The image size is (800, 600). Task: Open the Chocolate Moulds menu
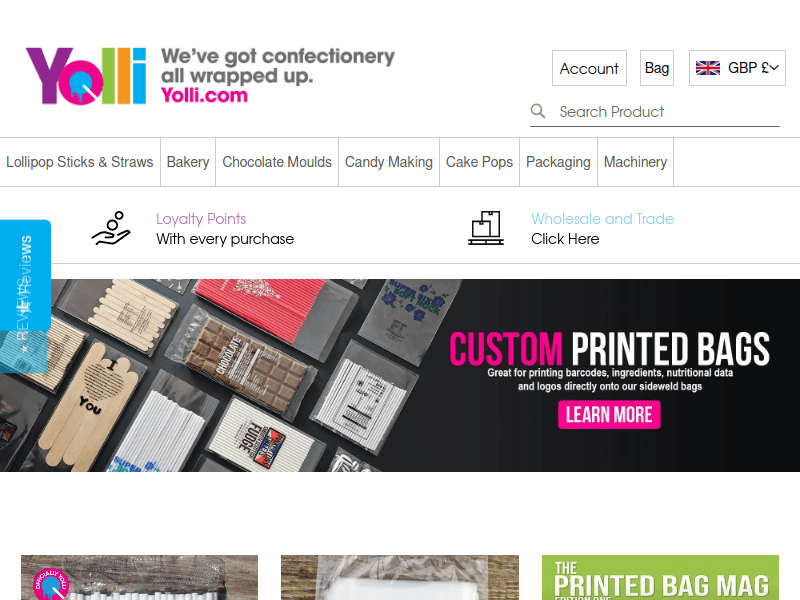[x=277, y=162]
